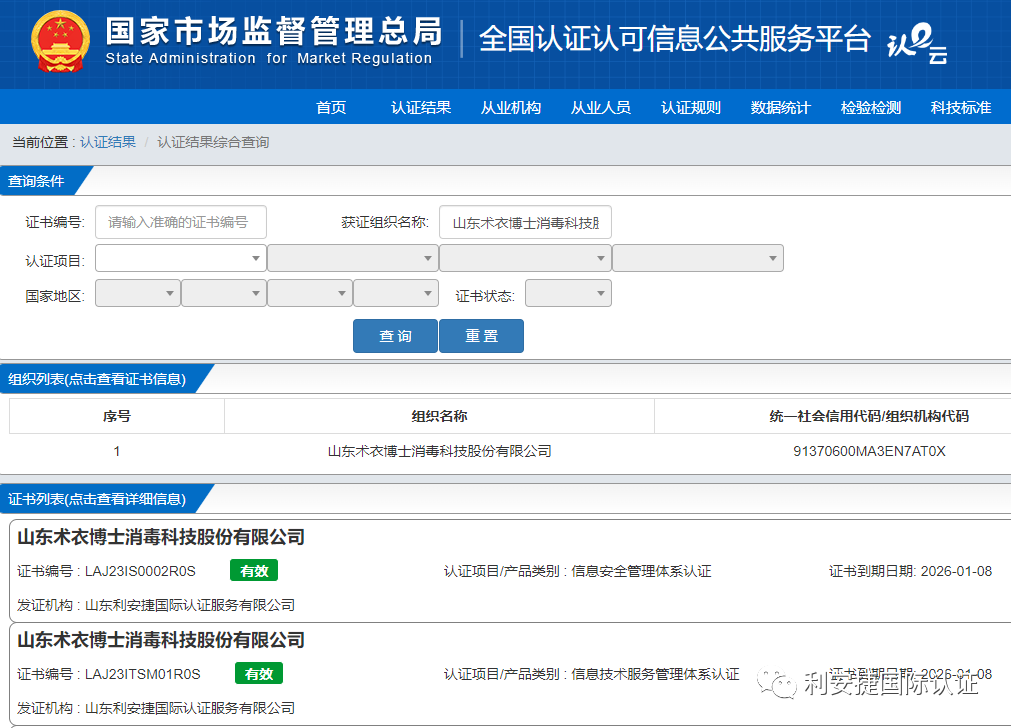Open certificate LAJ23IS0002R0S details
The image size is (1011, 728).
click(141, 571)
